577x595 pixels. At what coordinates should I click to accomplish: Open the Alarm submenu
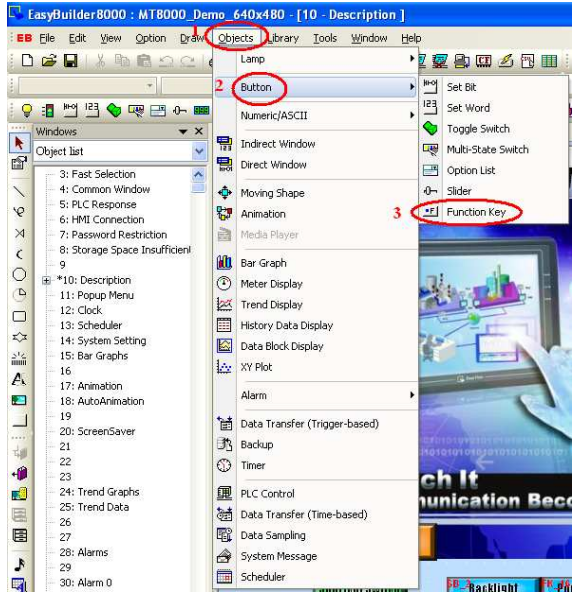pos(316,395)
